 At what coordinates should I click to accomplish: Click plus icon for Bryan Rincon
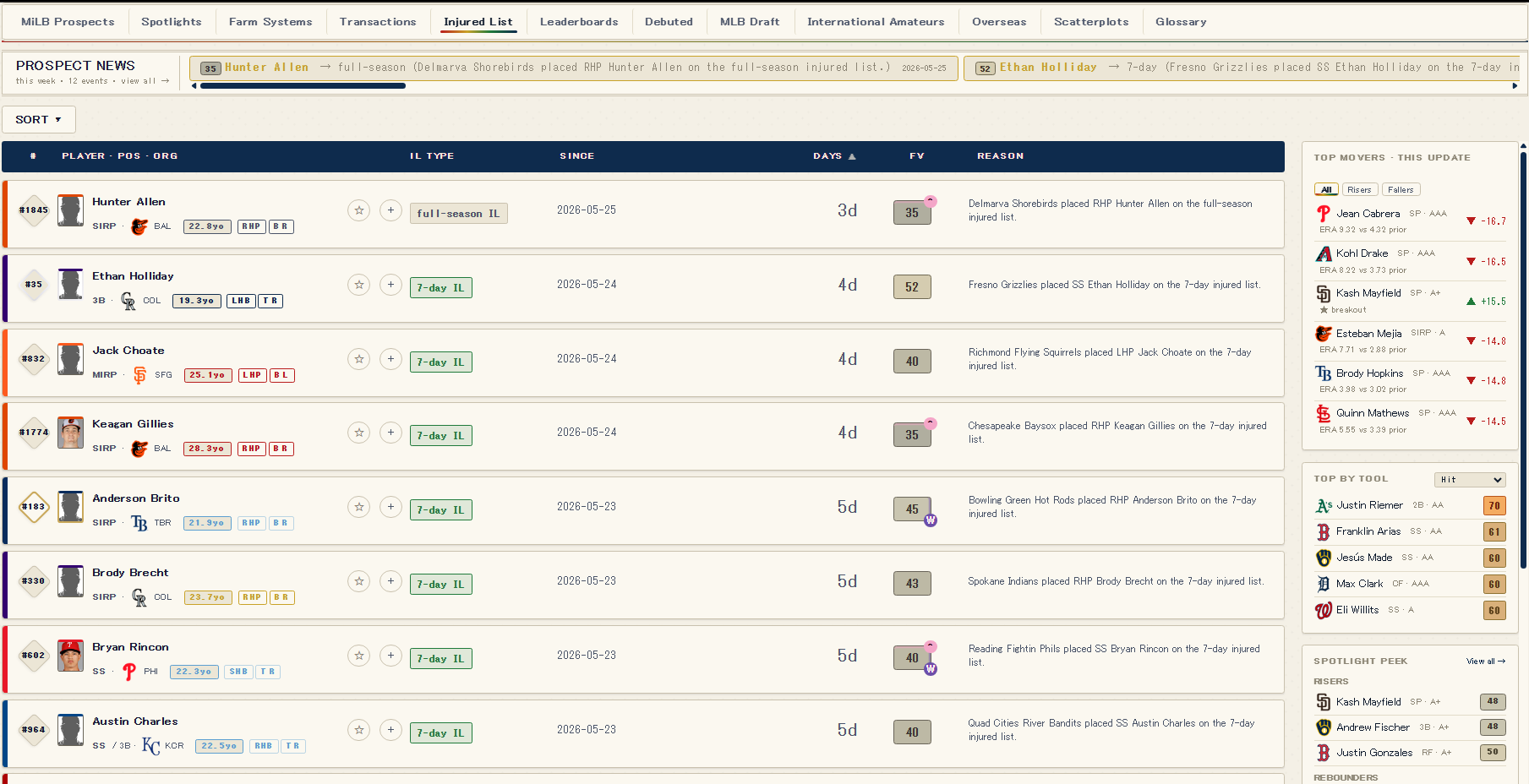(x=390, y=656)
